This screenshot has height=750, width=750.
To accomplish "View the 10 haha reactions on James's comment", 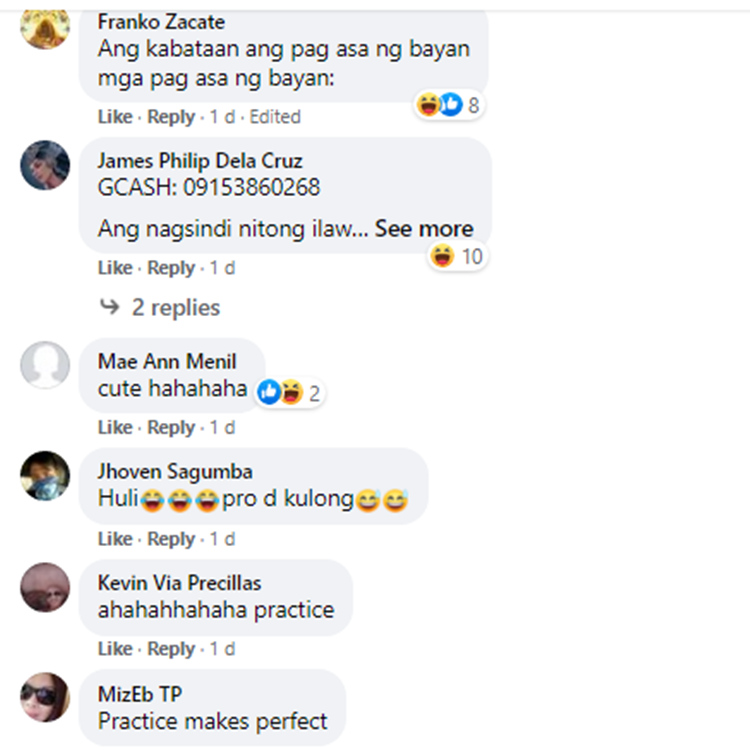I will [x=456, y=256].
